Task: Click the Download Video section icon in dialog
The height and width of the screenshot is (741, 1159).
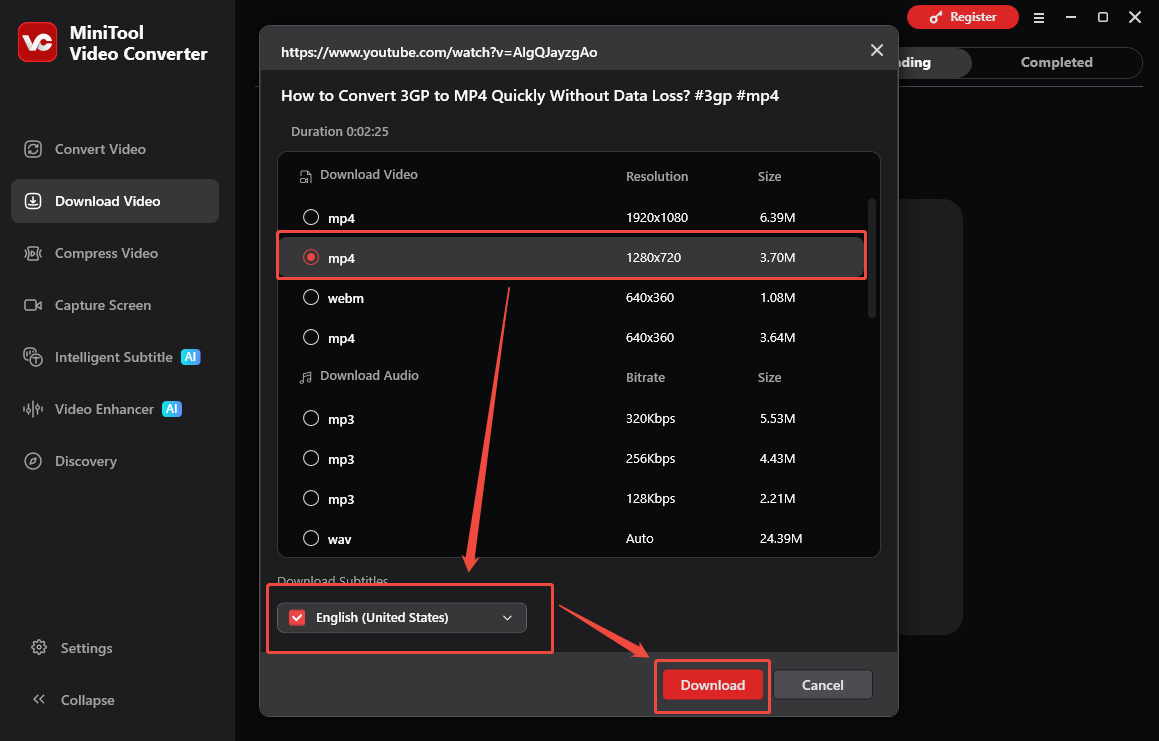Action: click(305, 176)
